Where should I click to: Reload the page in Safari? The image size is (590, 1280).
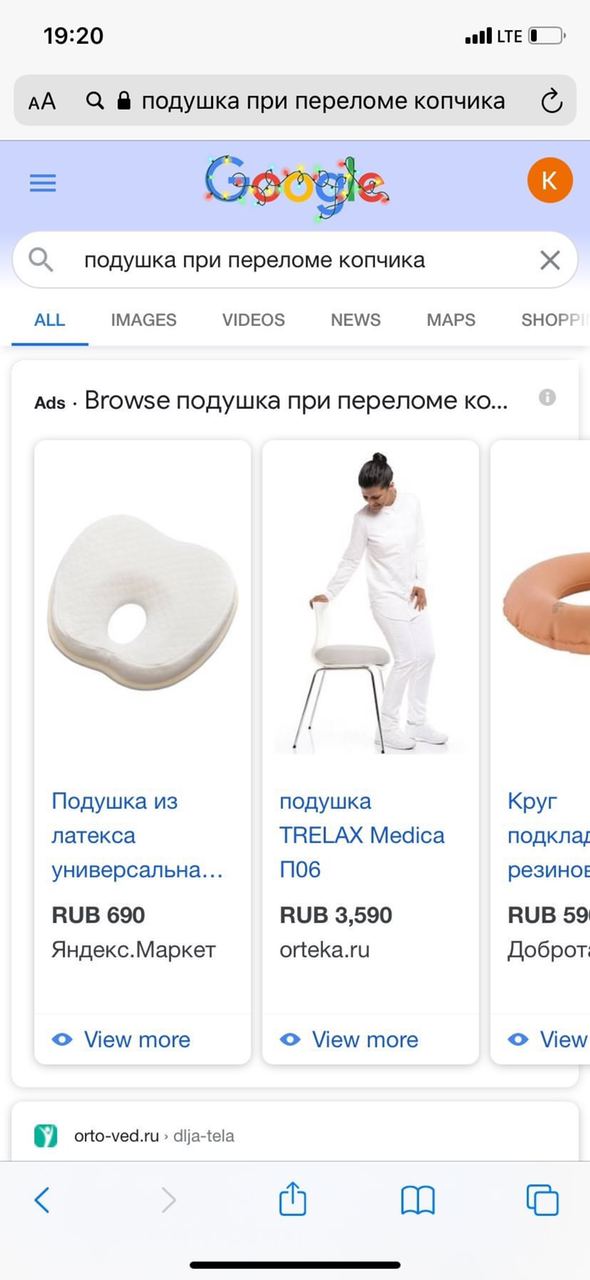tap(551, 101)
